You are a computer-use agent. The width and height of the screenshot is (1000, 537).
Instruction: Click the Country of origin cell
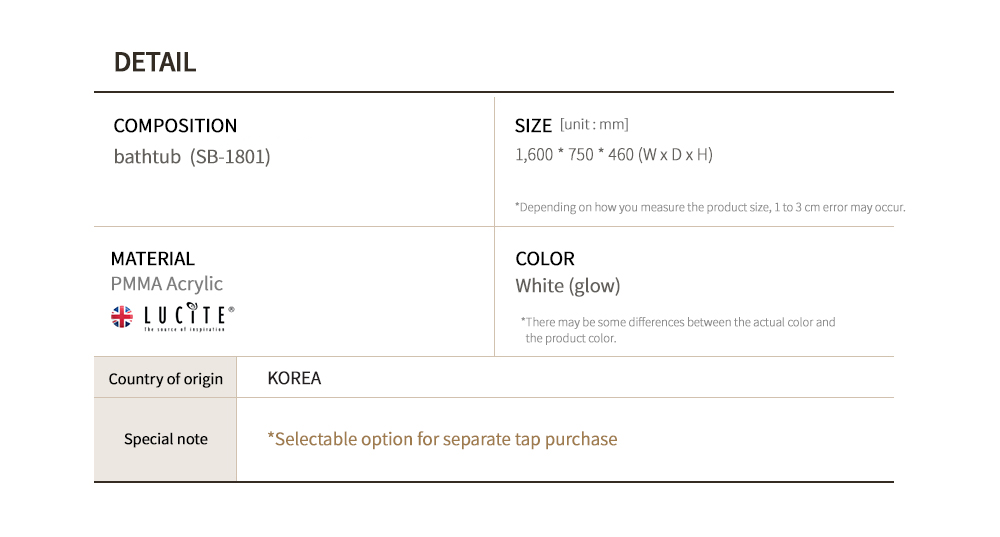[166, 379]
